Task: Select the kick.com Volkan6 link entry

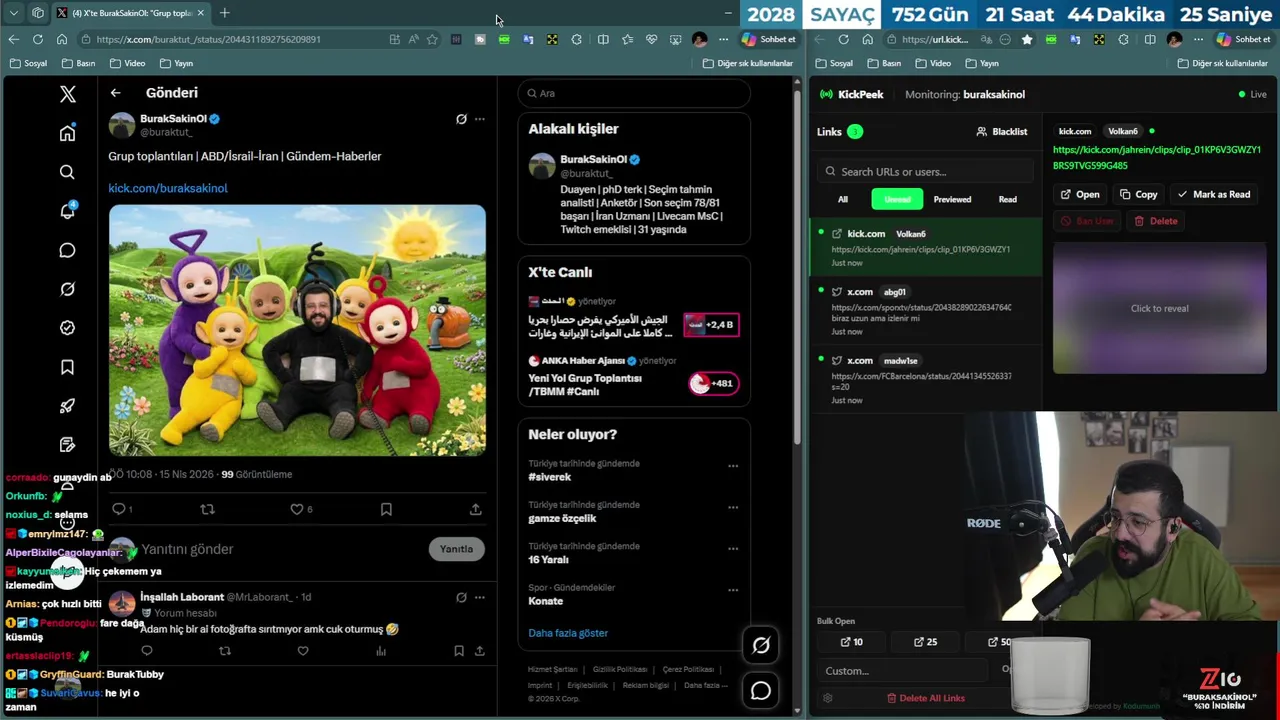Action: [x=926, y=247]
